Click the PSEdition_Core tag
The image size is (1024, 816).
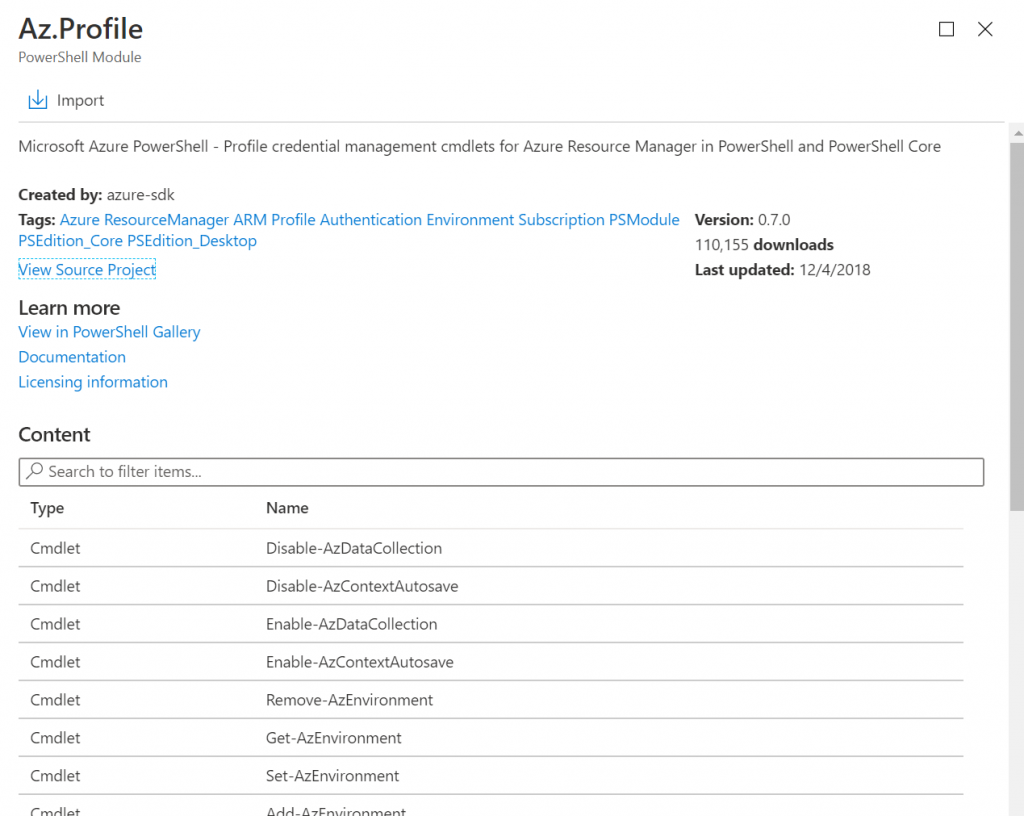tap(70, 241)
